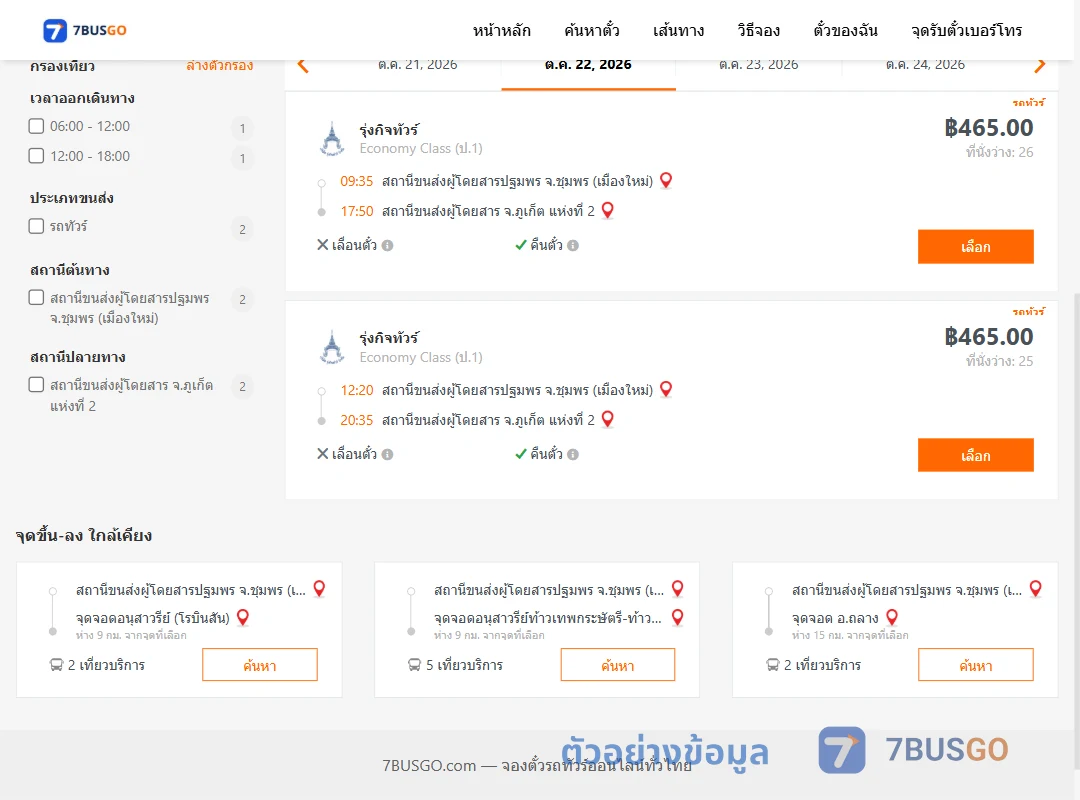Open ตั๋วของฉัน menu item
1080x800 pixels.
[845, 31]
